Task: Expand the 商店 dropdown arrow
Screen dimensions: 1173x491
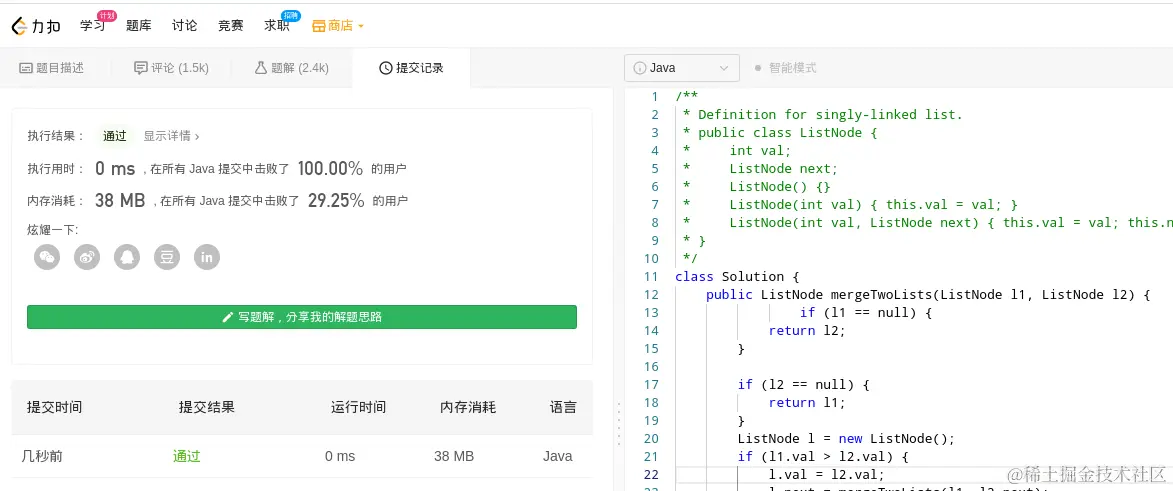Action: 361,26
